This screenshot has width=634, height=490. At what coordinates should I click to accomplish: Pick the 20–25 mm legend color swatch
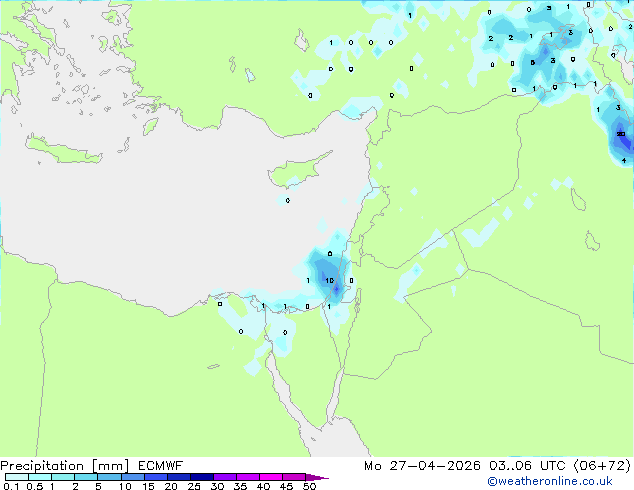(x=178, y=477)
